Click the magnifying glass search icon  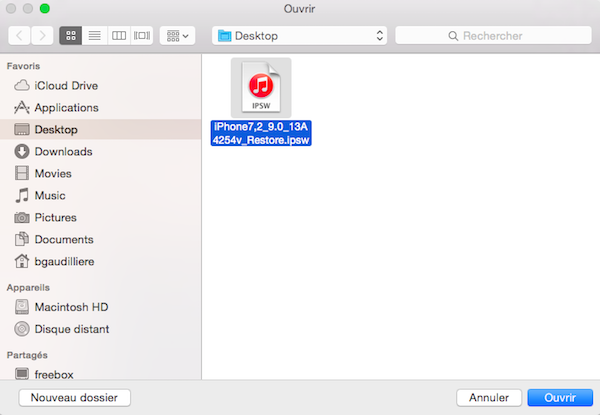tap(453, 36)
